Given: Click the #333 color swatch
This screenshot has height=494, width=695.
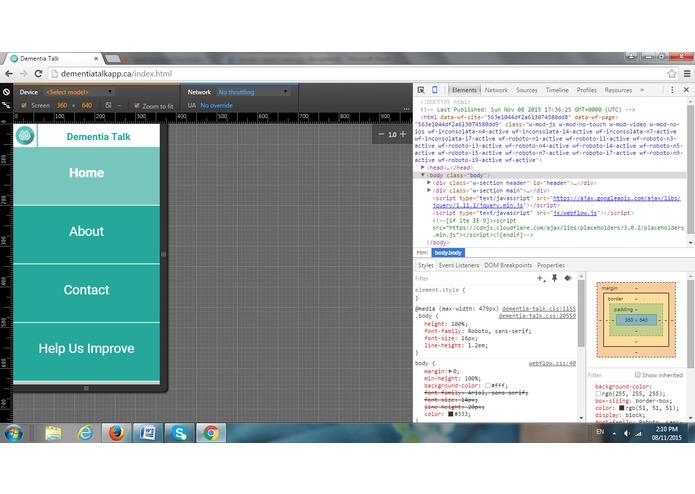Looking at the screenshot, I should click(x=450, y=414).
